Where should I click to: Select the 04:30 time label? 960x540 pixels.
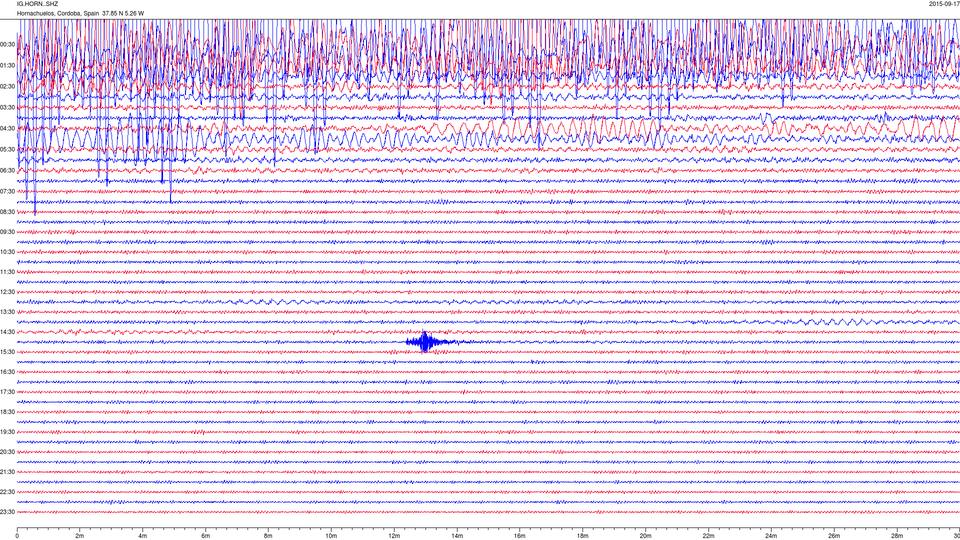(7, 129)
